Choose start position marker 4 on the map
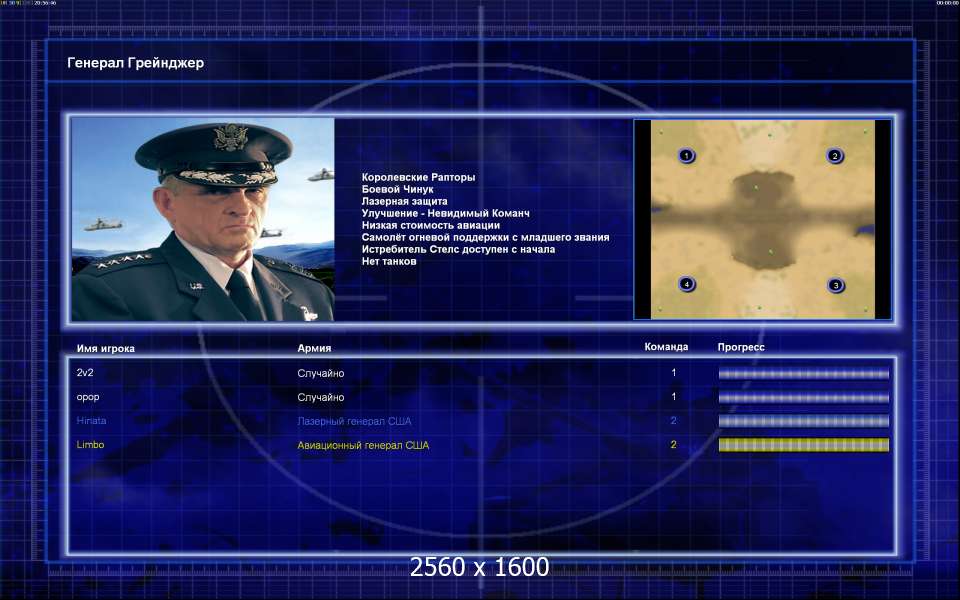Viewport: 960px width, 600px height. point(687,284)
